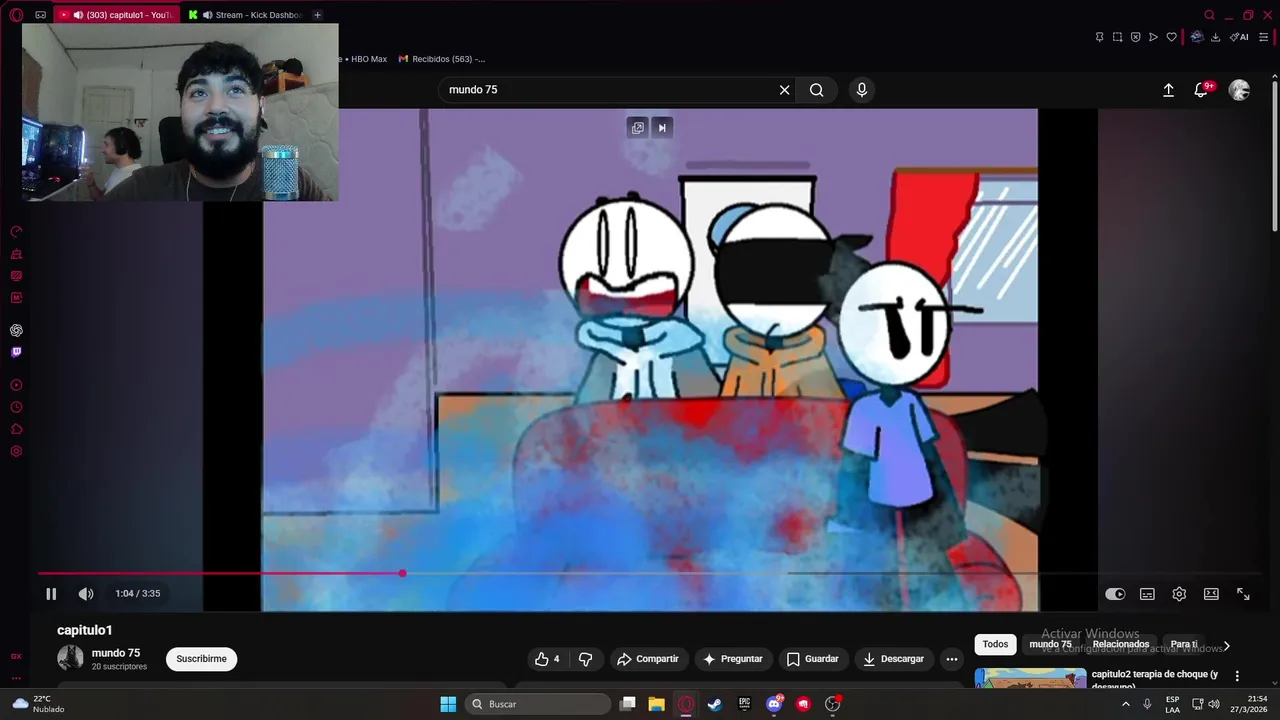Click the video pop-out icon above player
This screenshot has height=720, width=1280.
click(x=637, y=128)
